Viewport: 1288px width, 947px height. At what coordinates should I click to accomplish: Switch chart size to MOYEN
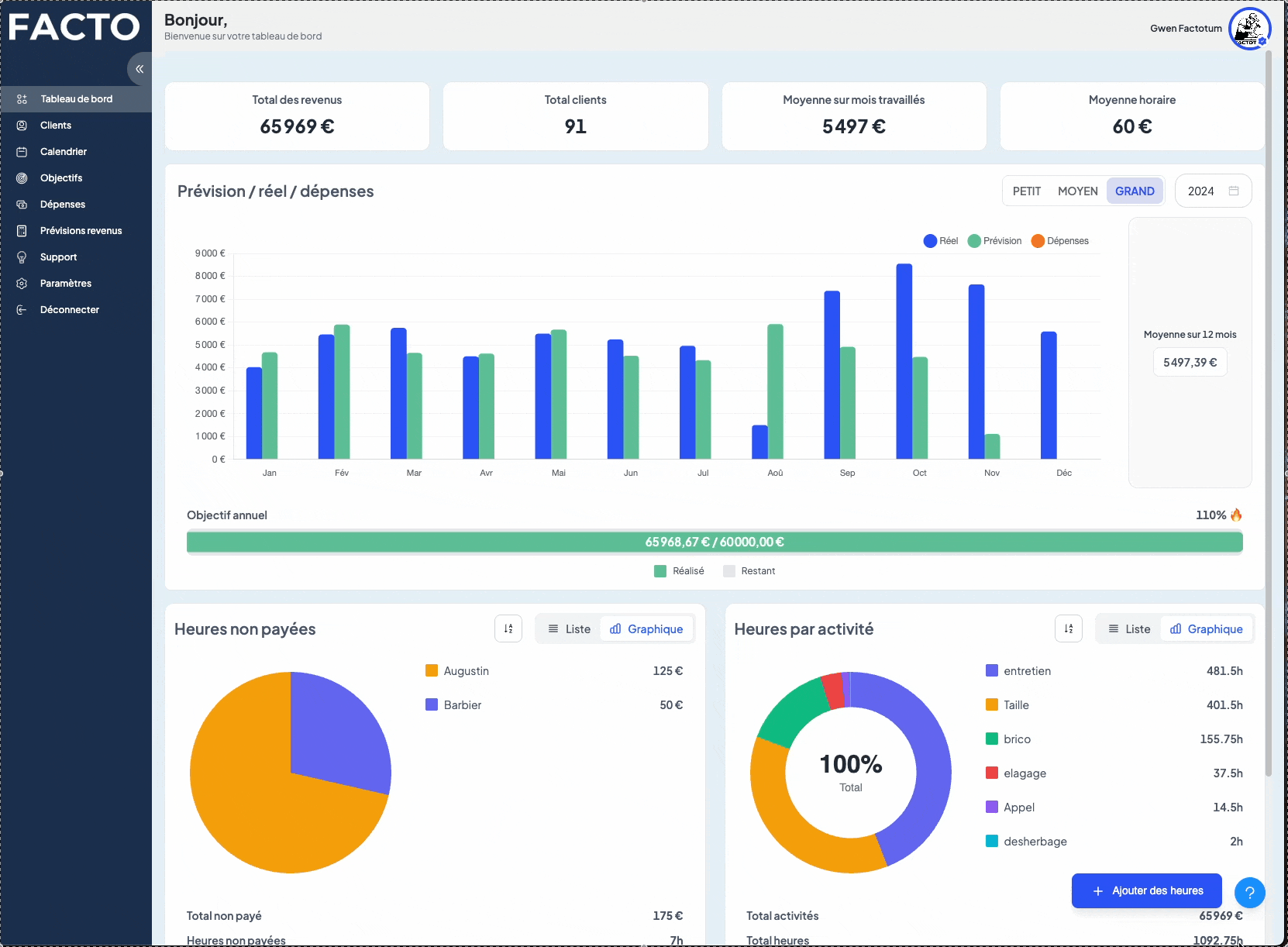(1077, 191)
